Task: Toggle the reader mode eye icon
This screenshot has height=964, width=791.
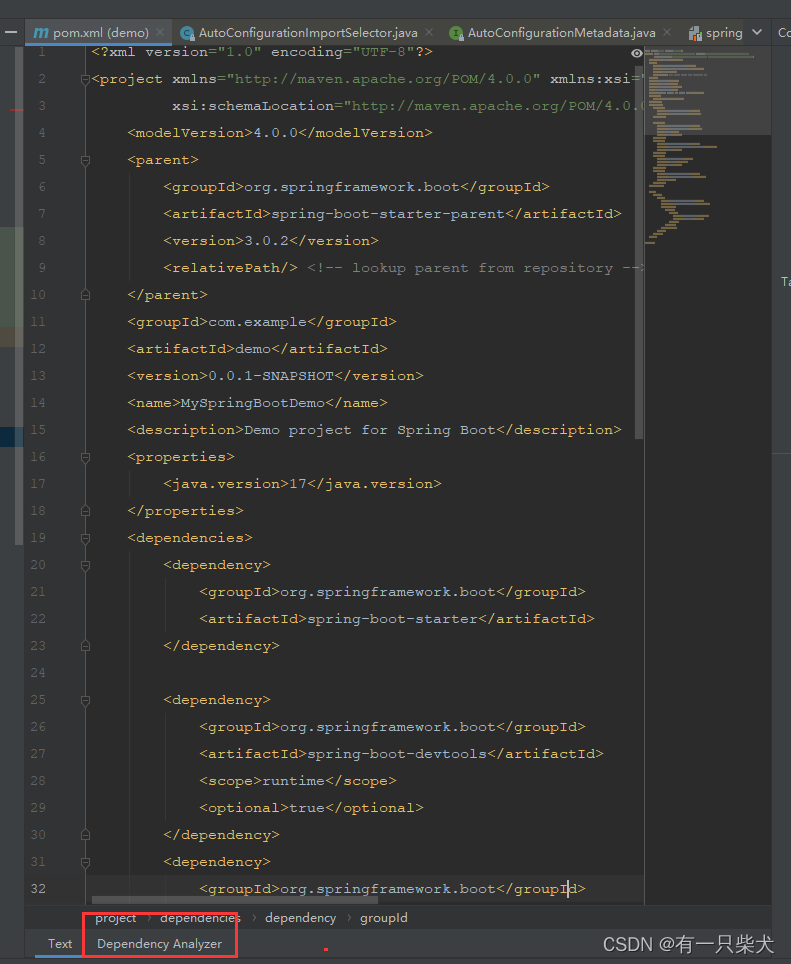Action: click(x=637, y=53)
